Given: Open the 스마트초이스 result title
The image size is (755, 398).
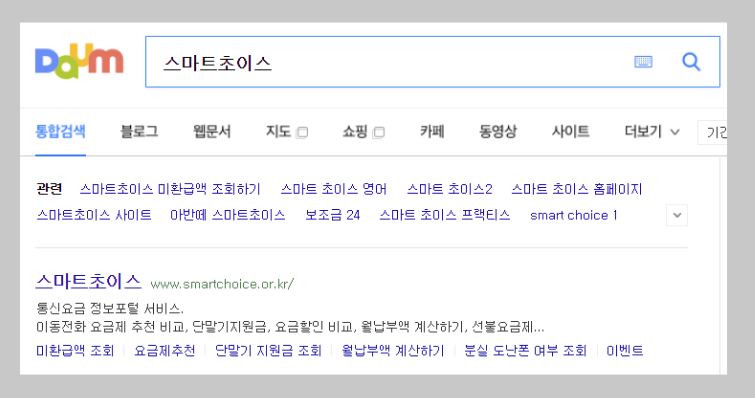Looking at the screenshot, I should click(89, 281).
